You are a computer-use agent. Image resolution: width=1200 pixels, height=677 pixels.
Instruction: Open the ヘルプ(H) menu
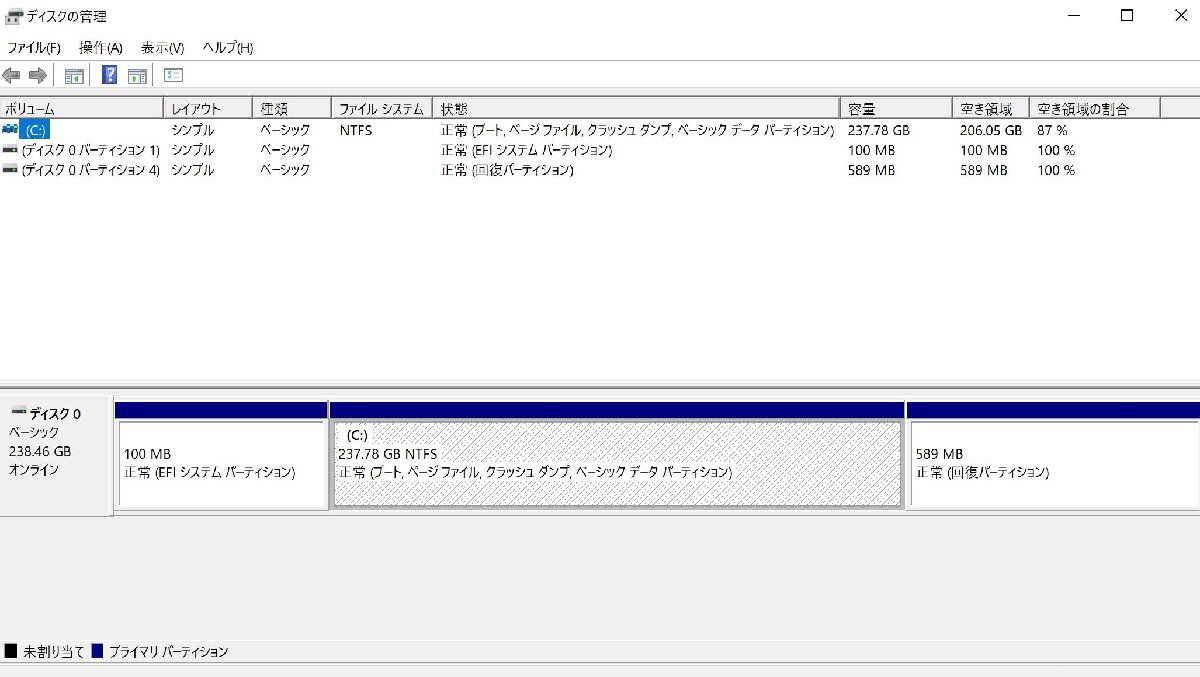[x=228, y=48]
